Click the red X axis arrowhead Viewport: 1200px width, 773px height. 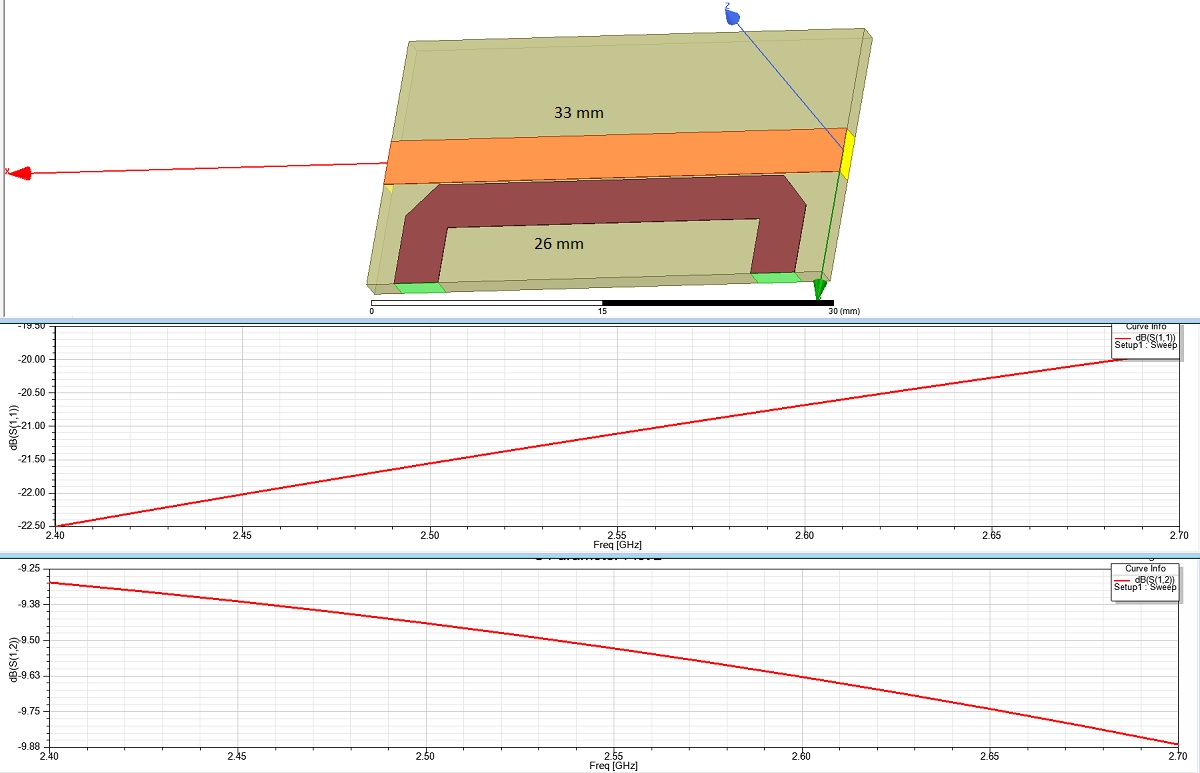[19, 173]
